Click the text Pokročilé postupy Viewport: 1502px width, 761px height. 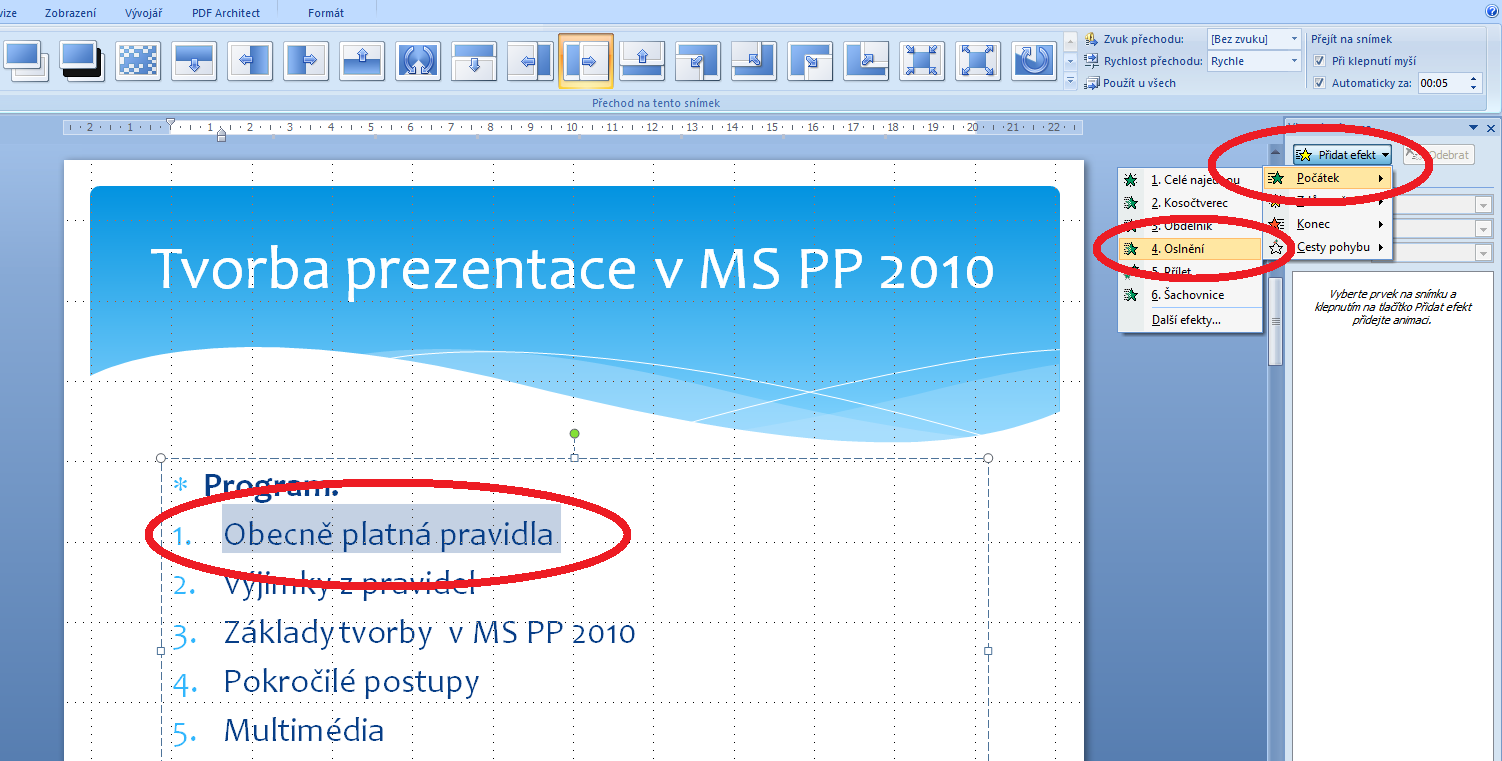pos(351,682)
